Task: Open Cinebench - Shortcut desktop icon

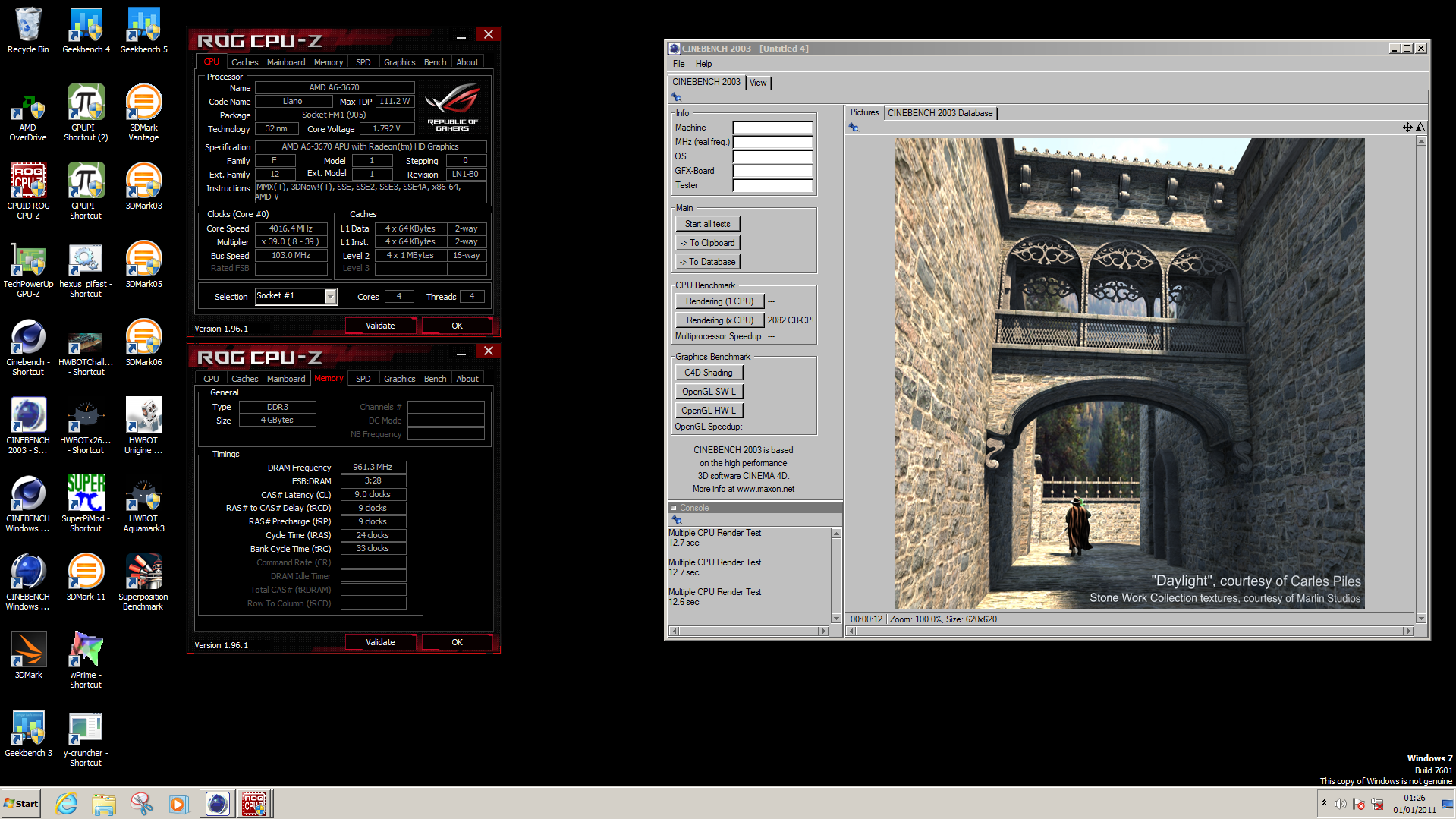Action: click(28, 348)
